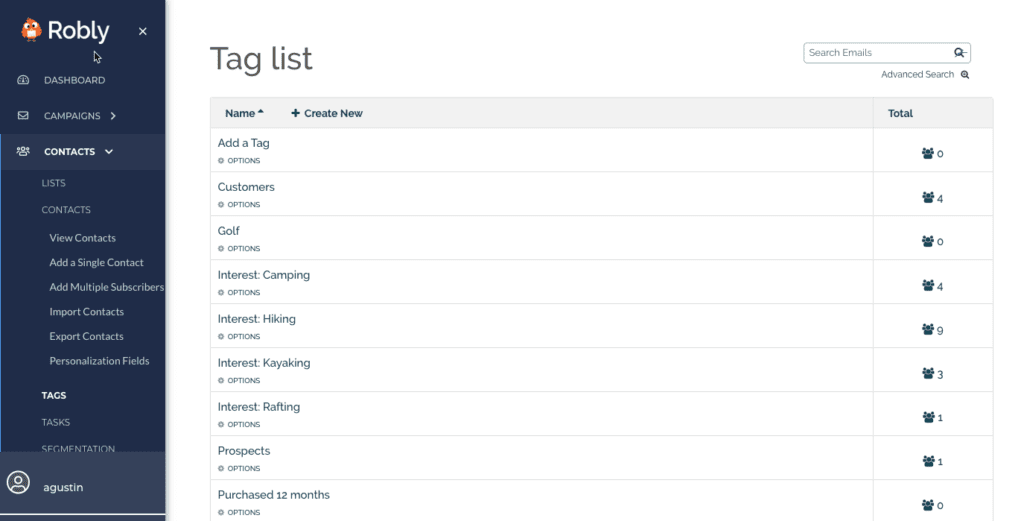Click the Create New button
The width and height of the screenshot is (1024, 521).
click(327, 113)
